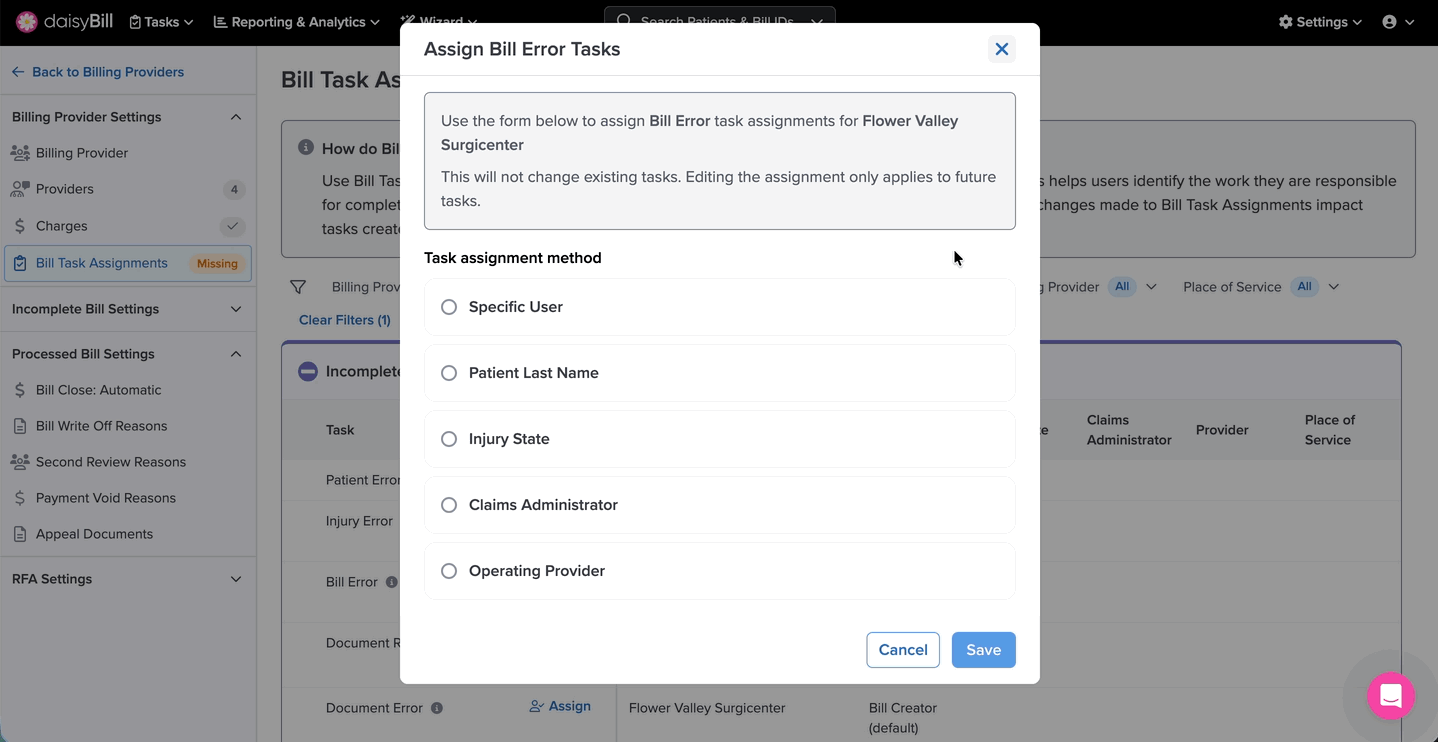This screenshot has width=1438, height=742.
Task: Open the Reporting & Analytics menu
Action: click(x=296, y=22)
